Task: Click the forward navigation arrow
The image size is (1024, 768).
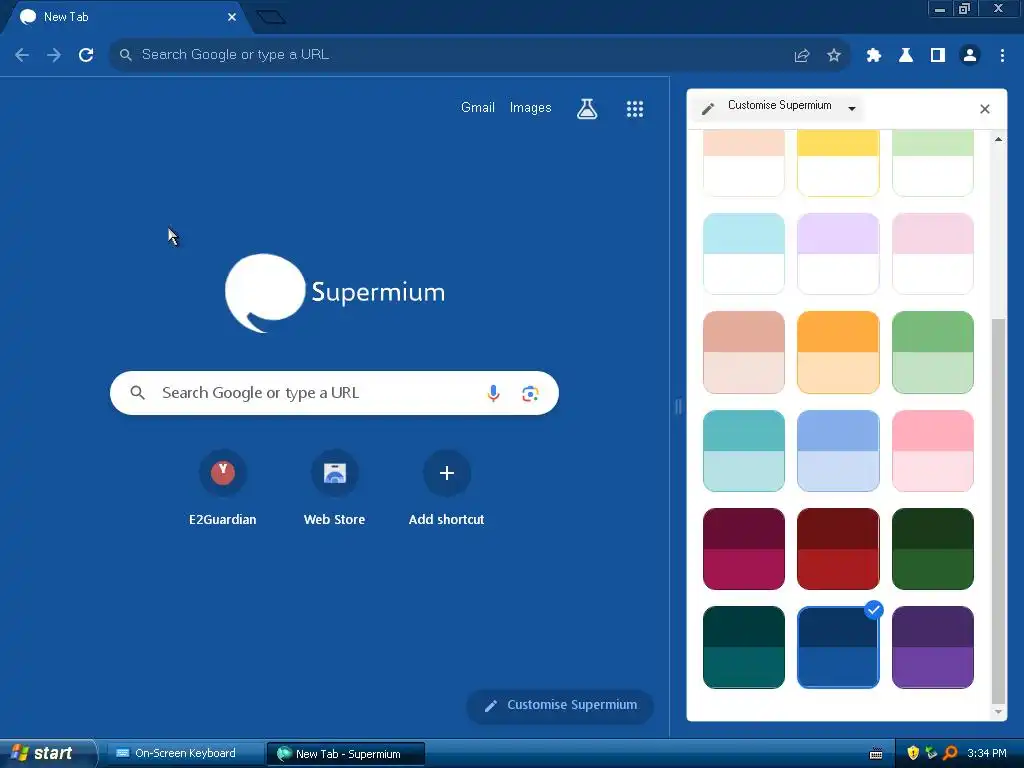Action: coord(54,55)
